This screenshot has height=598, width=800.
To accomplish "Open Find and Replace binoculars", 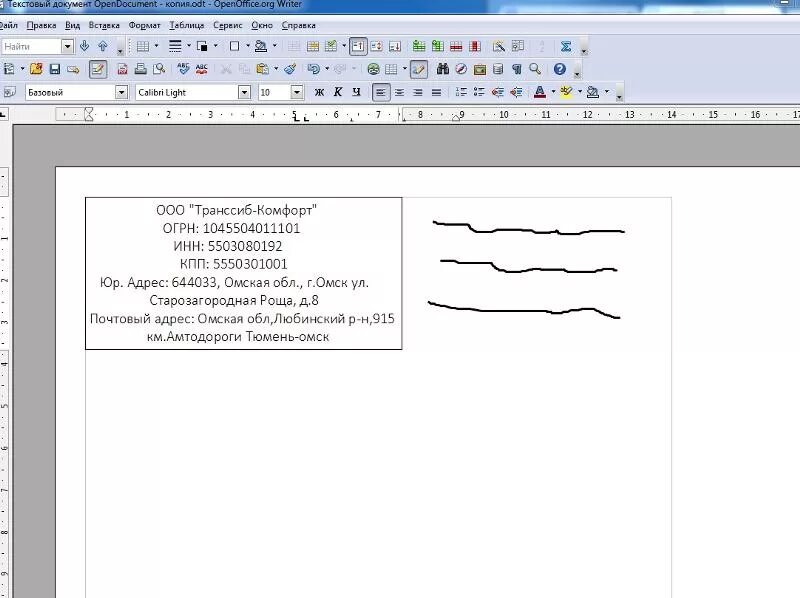I will coord(442,69).
